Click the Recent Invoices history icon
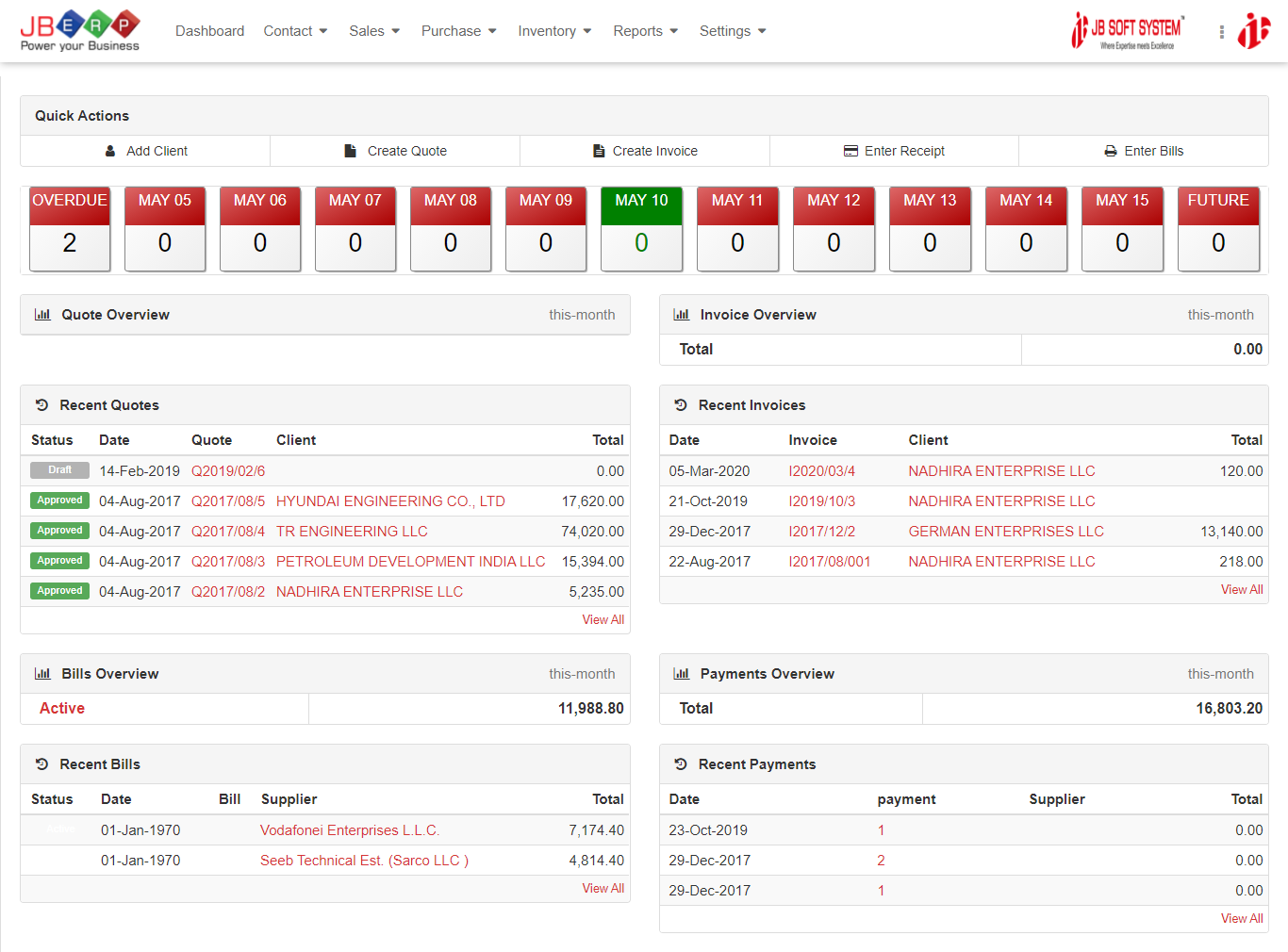This screenshot has width=1288, height=952. pyautogui.click(x=681, y=405)
